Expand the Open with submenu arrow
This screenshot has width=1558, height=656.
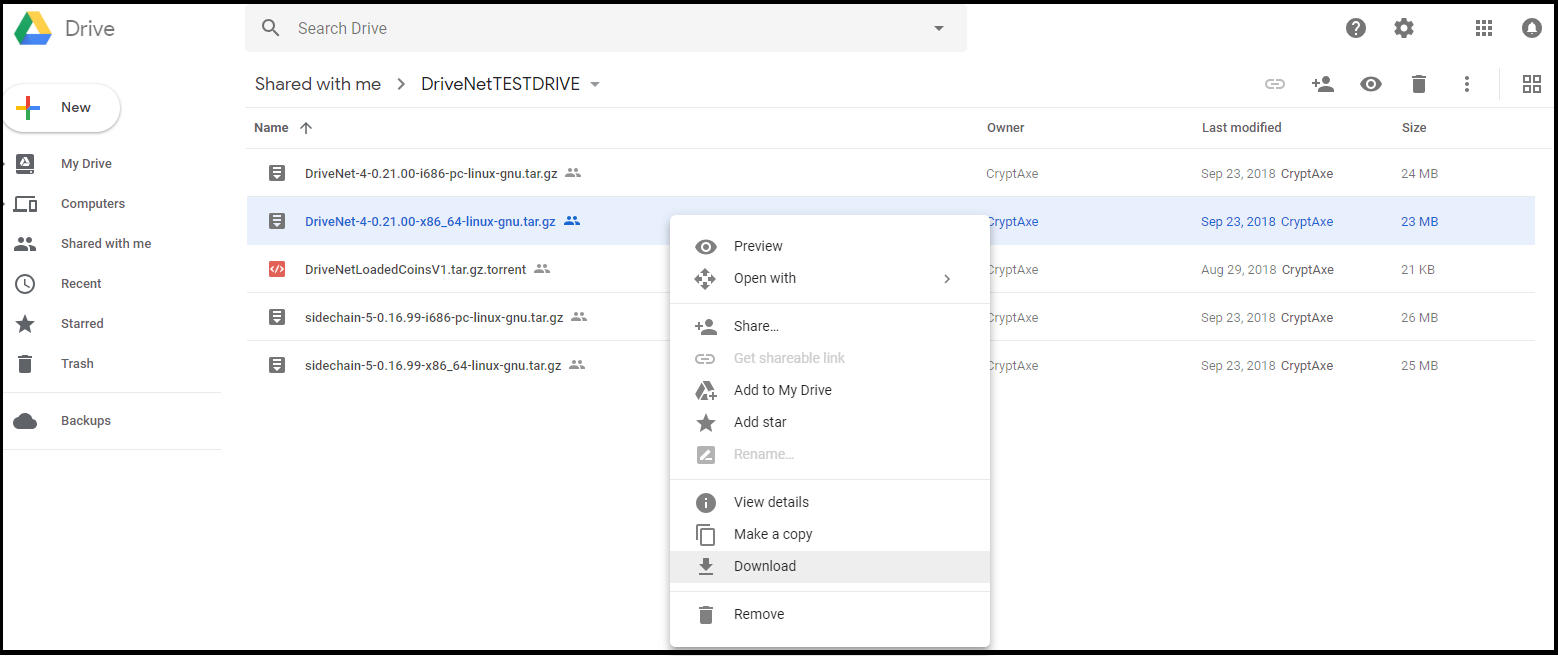click(947, 278)
